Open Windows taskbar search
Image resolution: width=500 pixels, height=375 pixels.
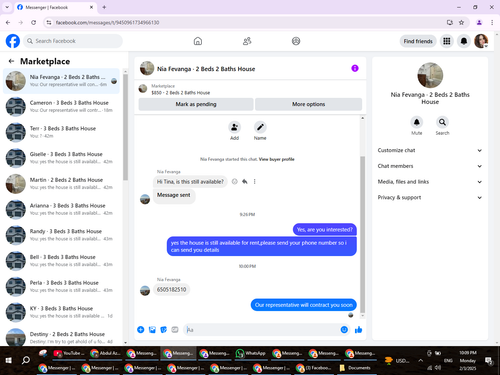tap(26, 360)
